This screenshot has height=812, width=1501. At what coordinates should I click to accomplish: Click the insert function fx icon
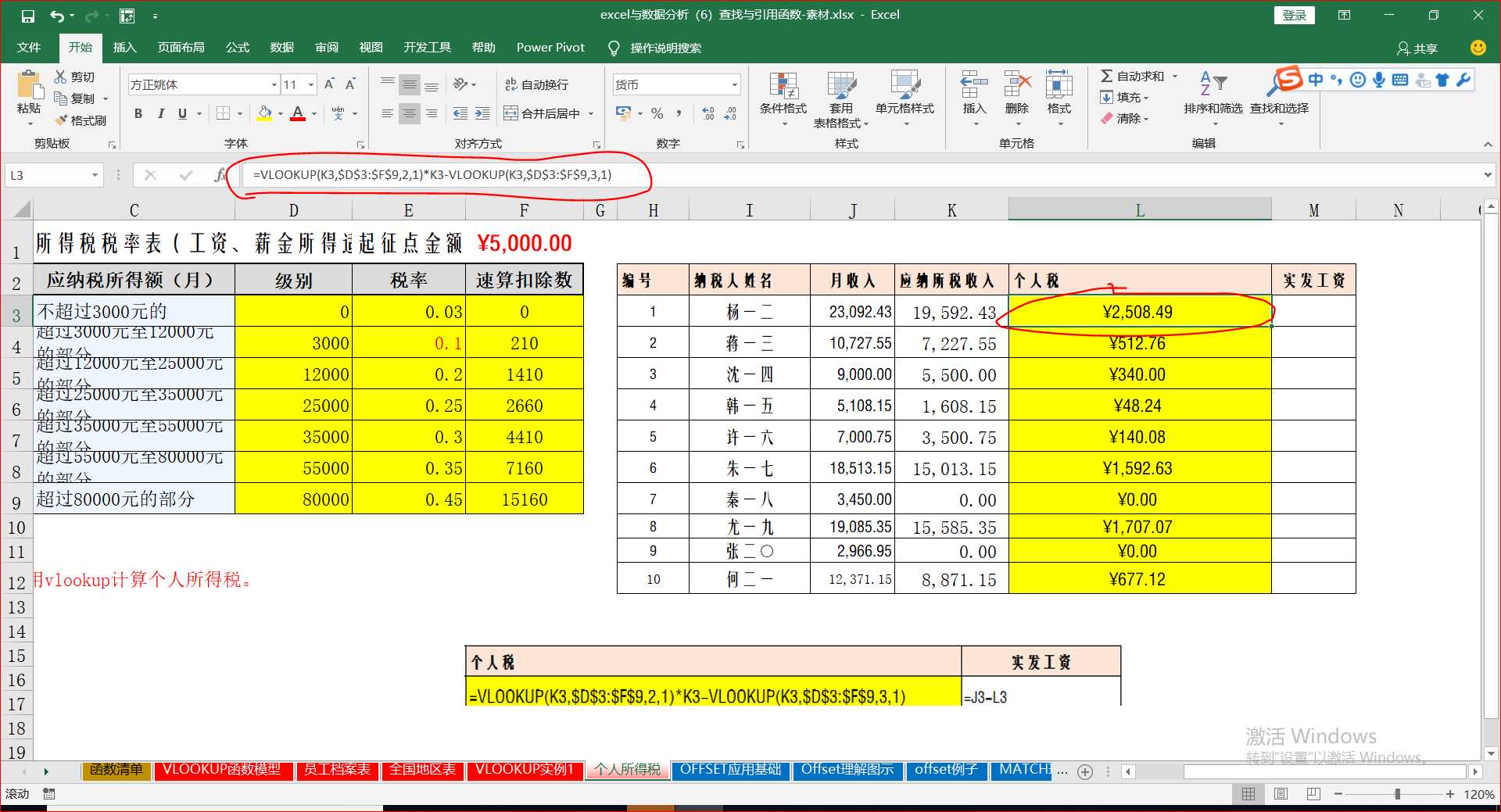click(x=220, y=175)
